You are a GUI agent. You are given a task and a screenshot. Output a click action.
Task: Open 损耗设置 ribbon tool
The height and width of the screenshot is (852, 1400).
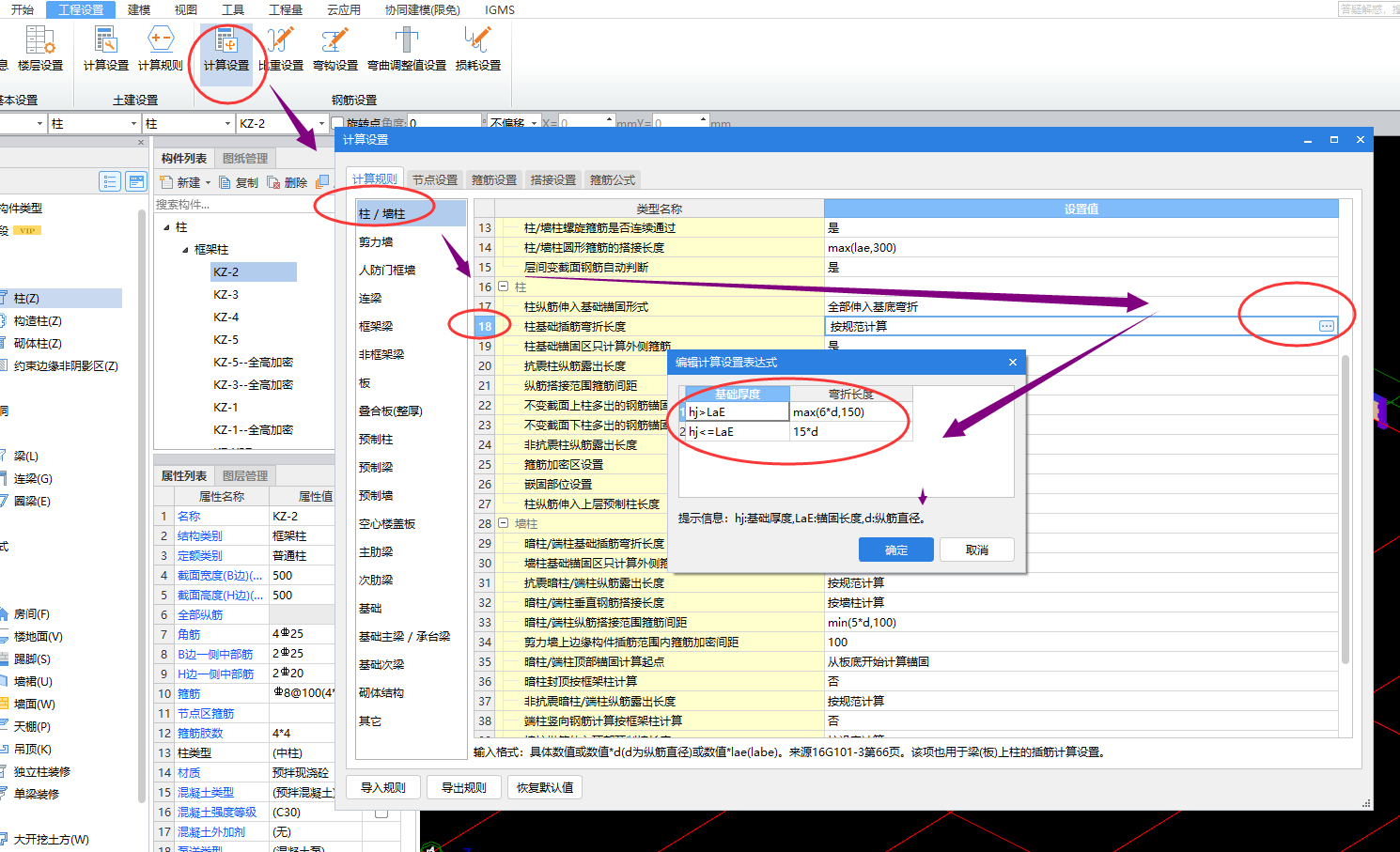(x=478, y=49)
